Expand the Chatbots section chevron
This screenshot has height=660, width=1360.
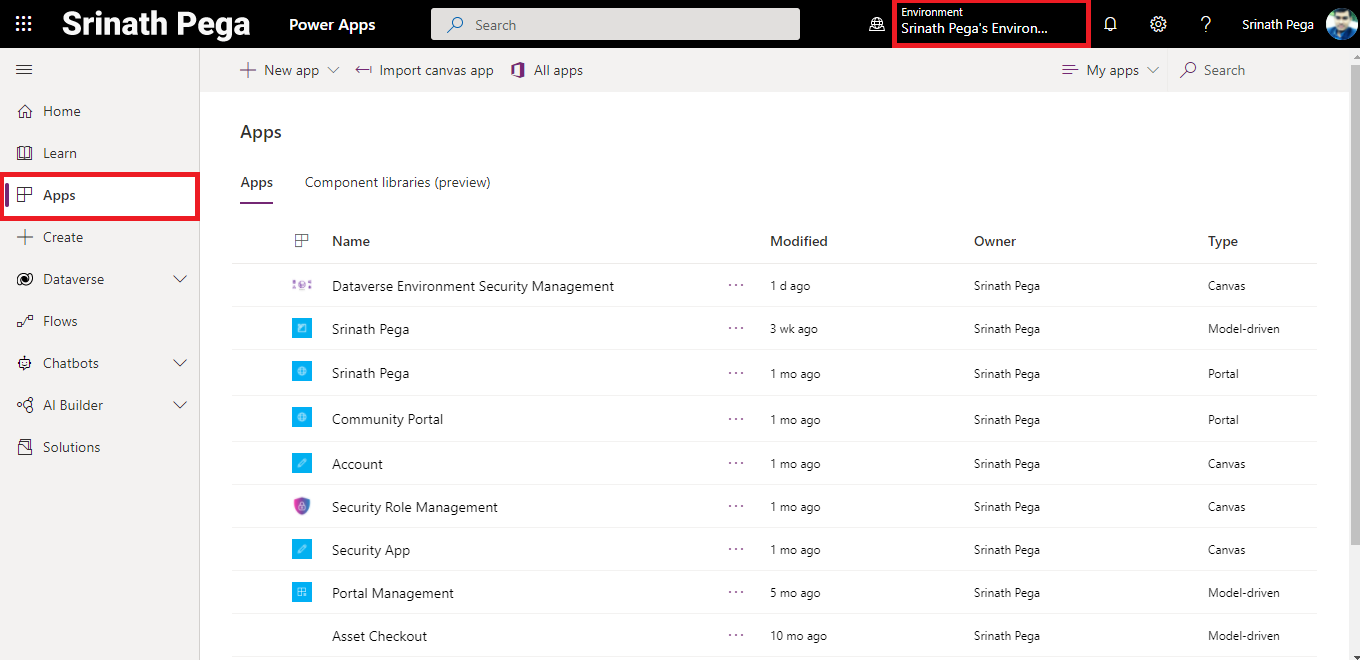pos(180,363)
